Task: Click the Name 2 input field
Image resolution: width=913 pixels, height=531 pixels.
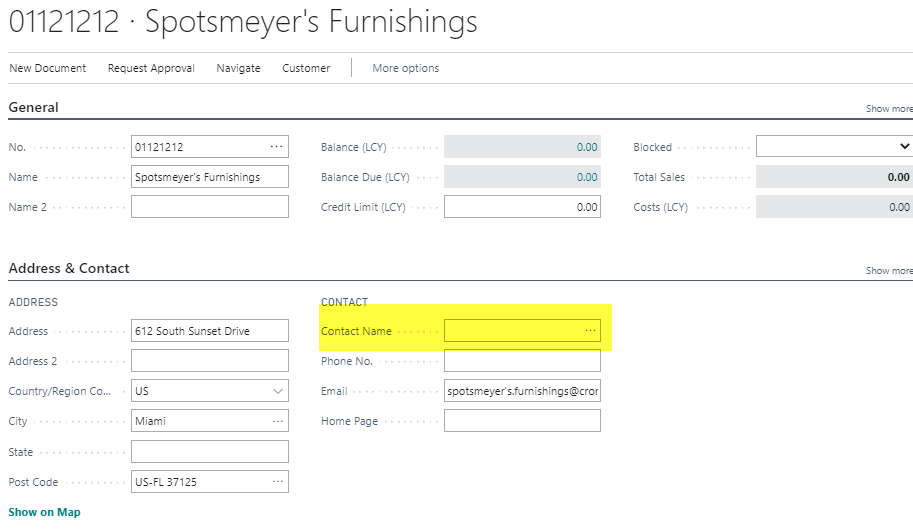Action: click(x=210, y=207)
